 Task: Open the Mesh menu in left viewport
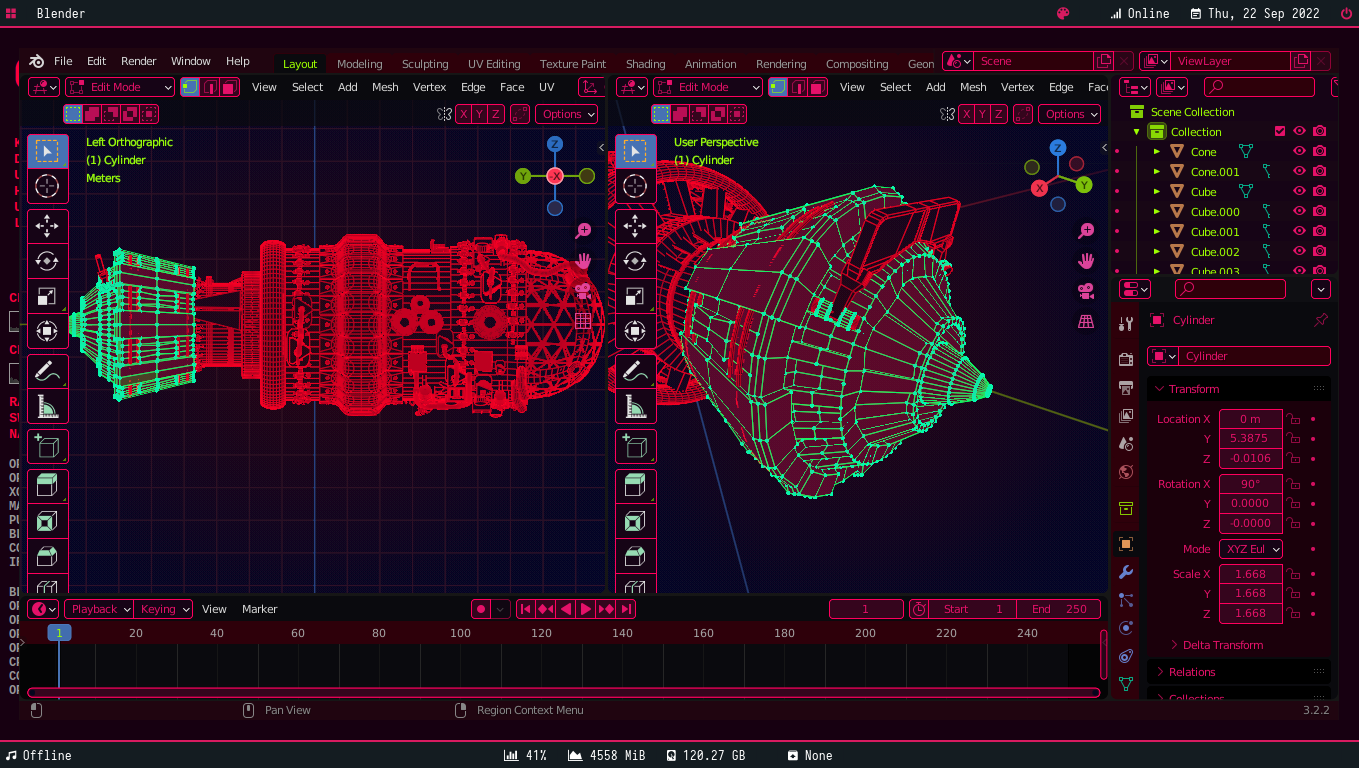pos(385,87)
